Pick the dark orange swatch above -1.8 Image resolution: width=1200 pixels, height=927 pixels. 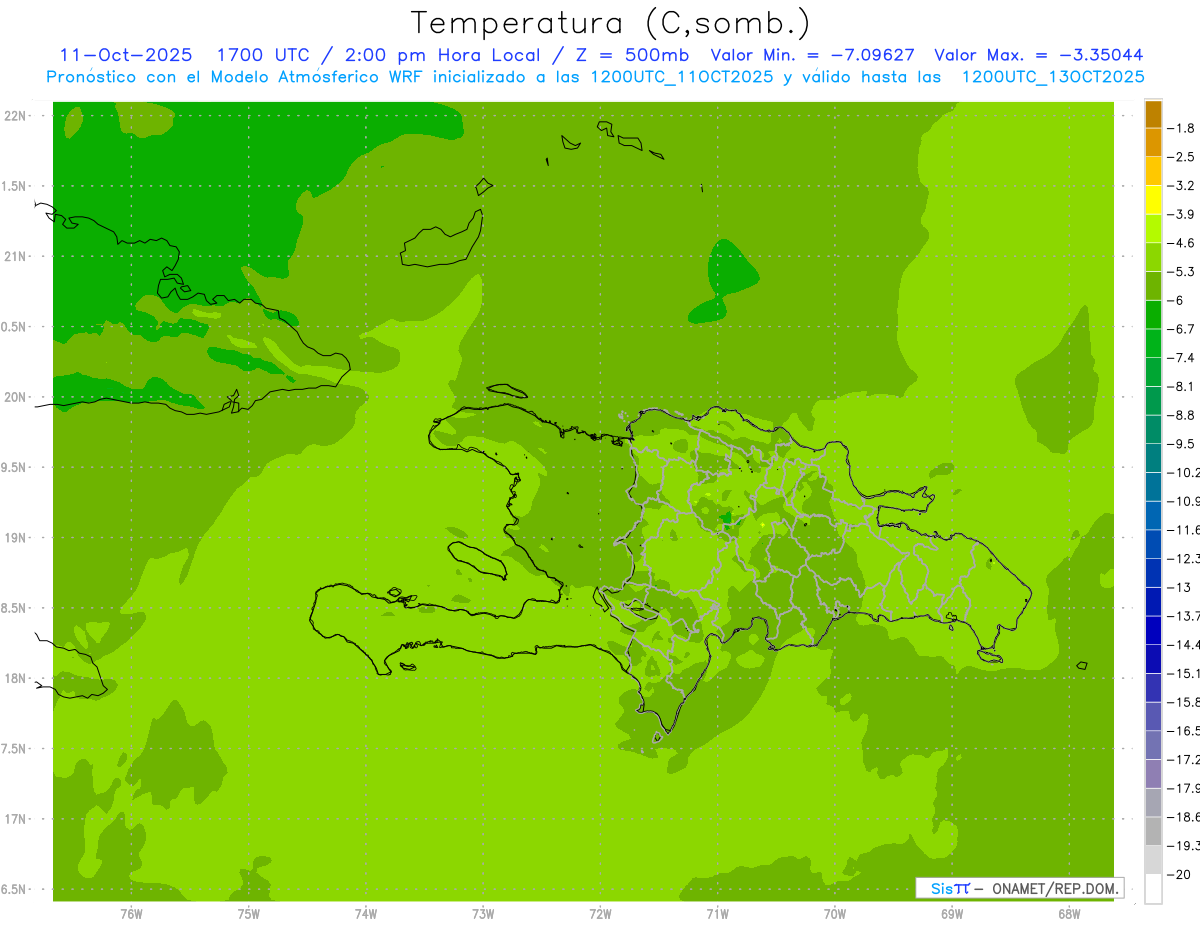1153,114
